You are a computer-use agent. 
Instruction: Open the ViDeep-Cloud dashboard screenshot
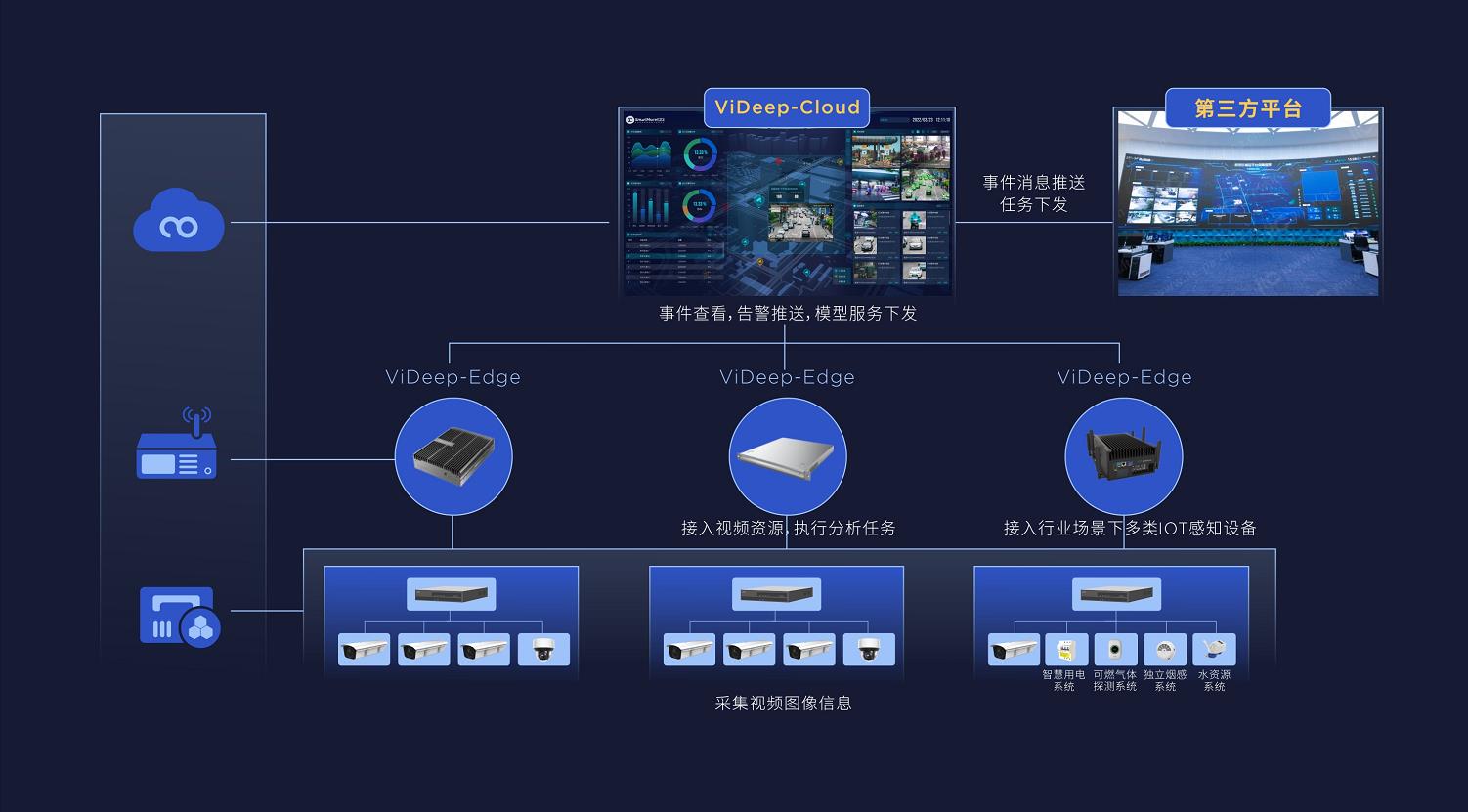pyautogui.click(x=787, y=210)
